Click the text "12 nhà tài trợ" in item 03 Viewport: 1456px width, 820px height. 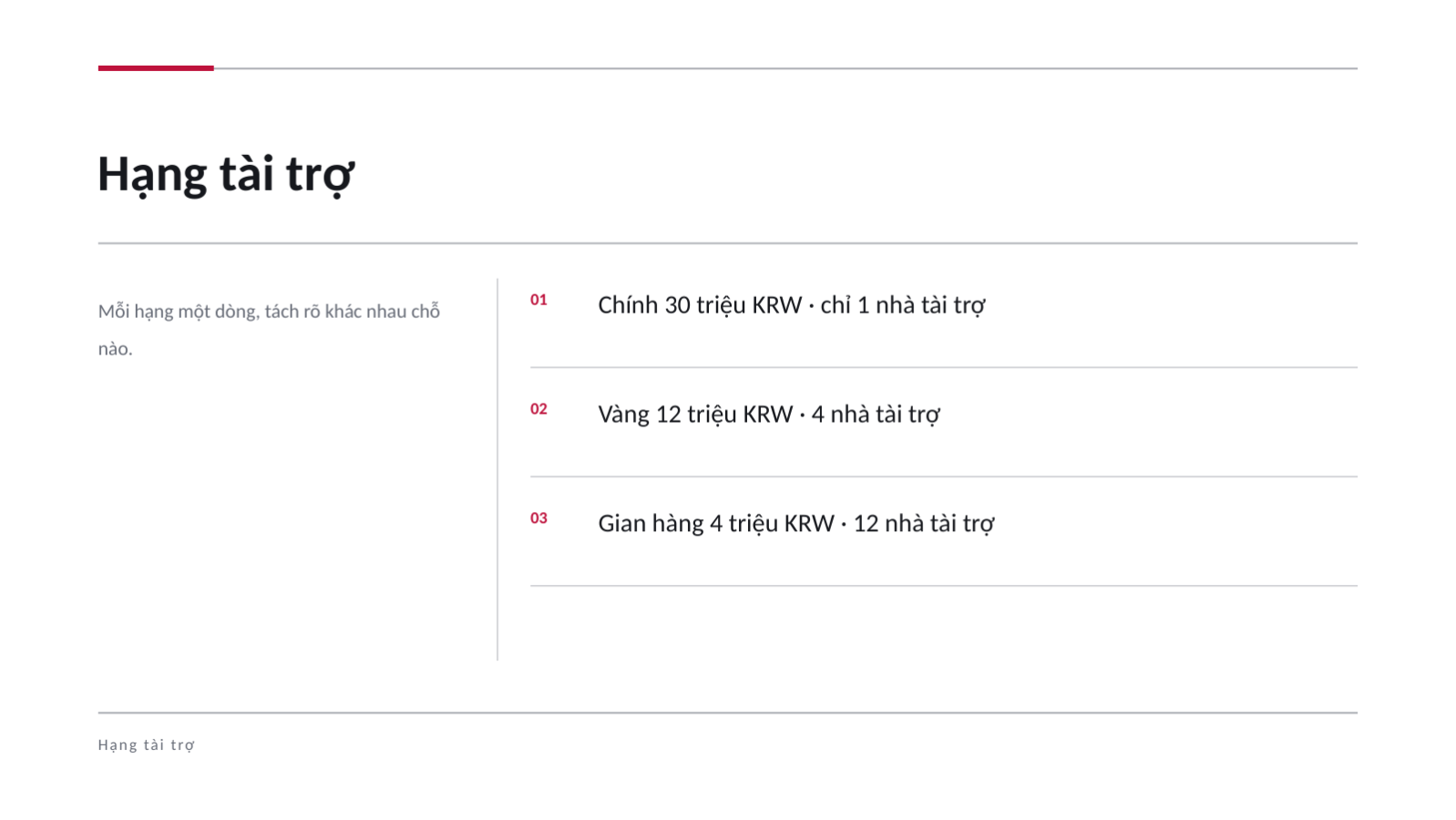pyautogui.click(x=923, y=524)
